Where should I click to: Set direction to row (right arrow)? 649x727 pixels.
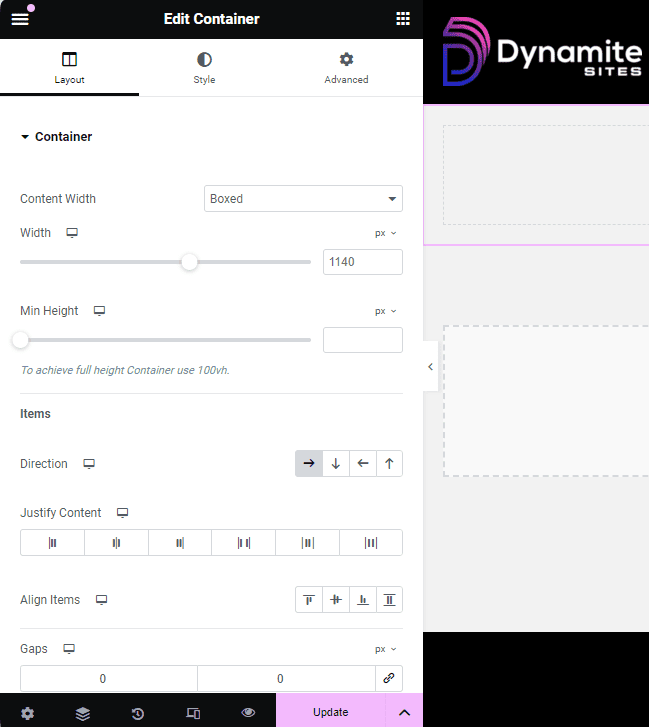309,464
